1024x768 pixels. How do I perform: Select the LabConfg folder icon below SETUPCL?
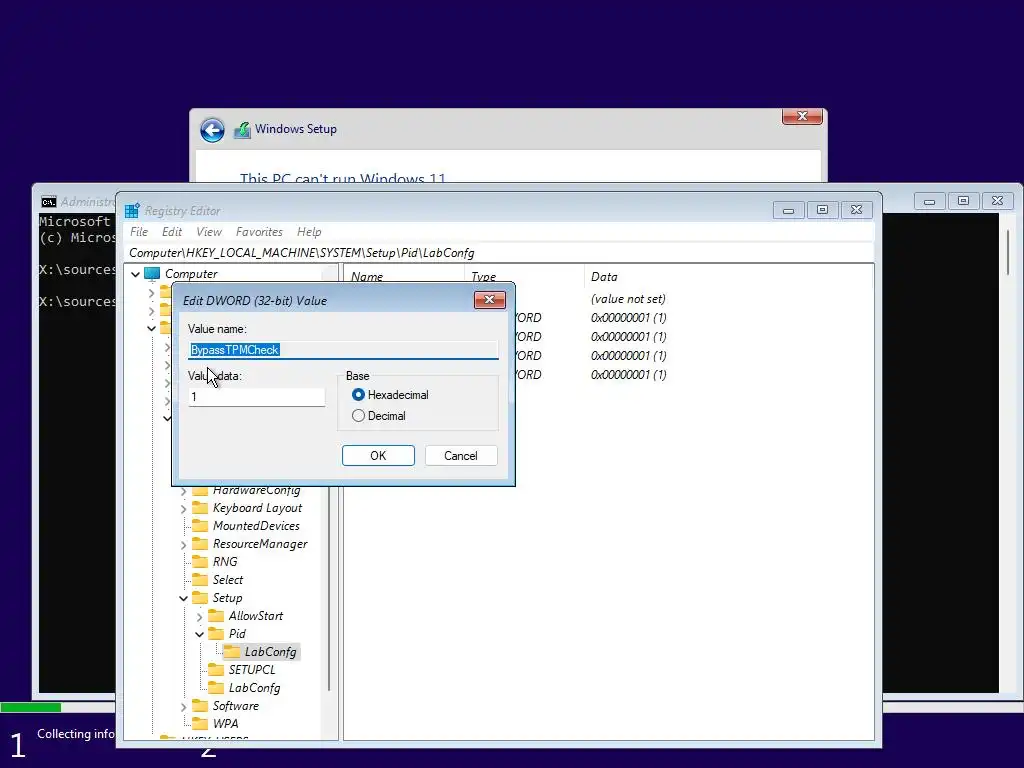pos(216,688)
